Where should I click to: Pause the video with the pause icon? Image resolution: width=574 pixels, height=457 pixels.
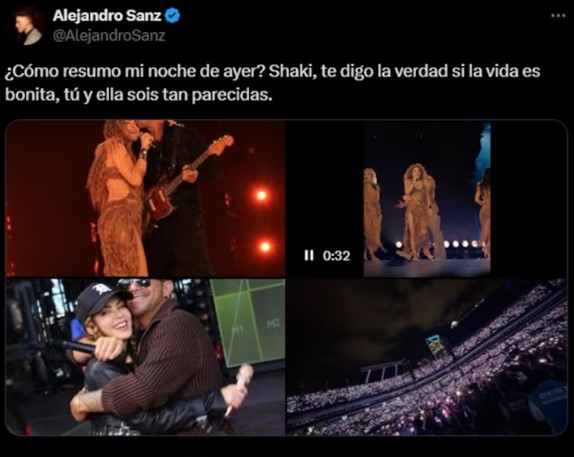pos(309,255)
